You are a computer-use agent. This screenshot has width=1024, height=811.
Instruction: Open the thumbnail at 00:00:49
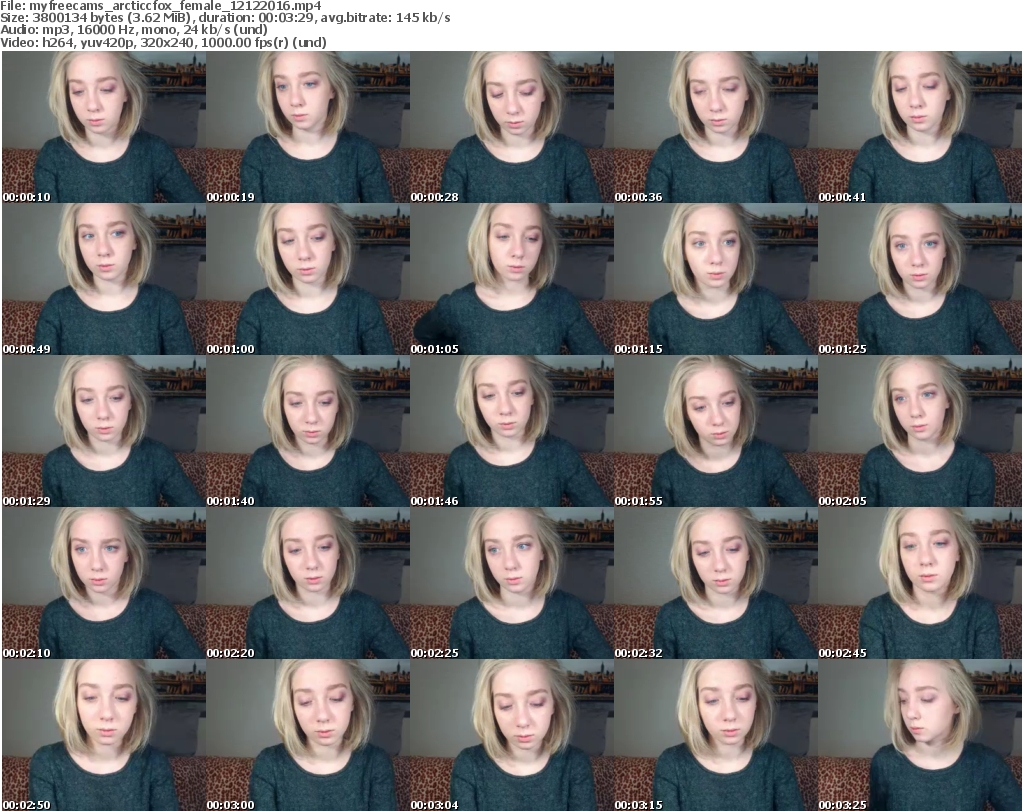[104, 279]
